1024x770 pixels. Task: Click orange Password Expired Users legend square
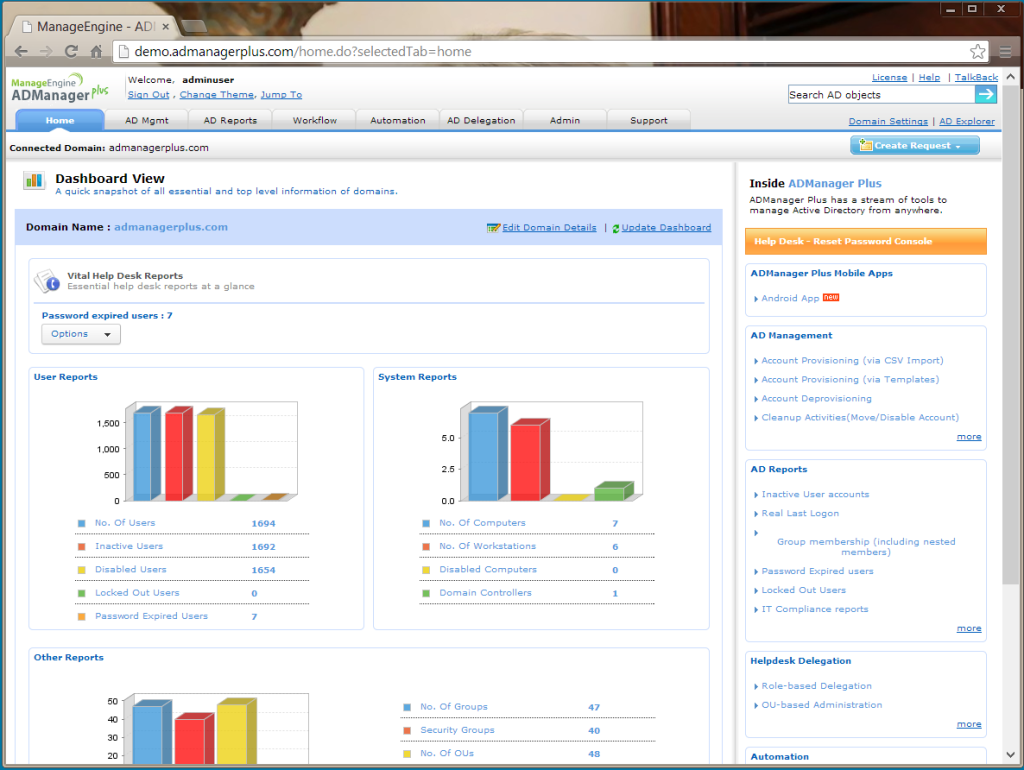[82, 617]
